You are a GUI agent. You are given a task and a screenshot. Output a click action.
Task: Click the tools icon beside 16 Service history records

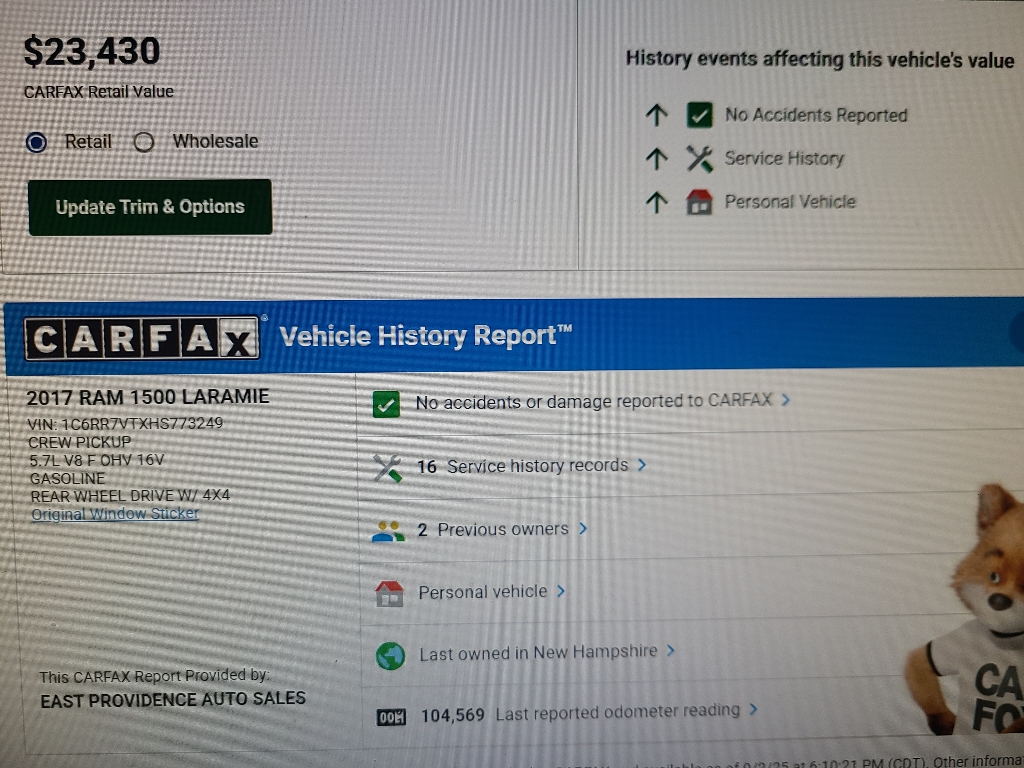coord(387,468)
